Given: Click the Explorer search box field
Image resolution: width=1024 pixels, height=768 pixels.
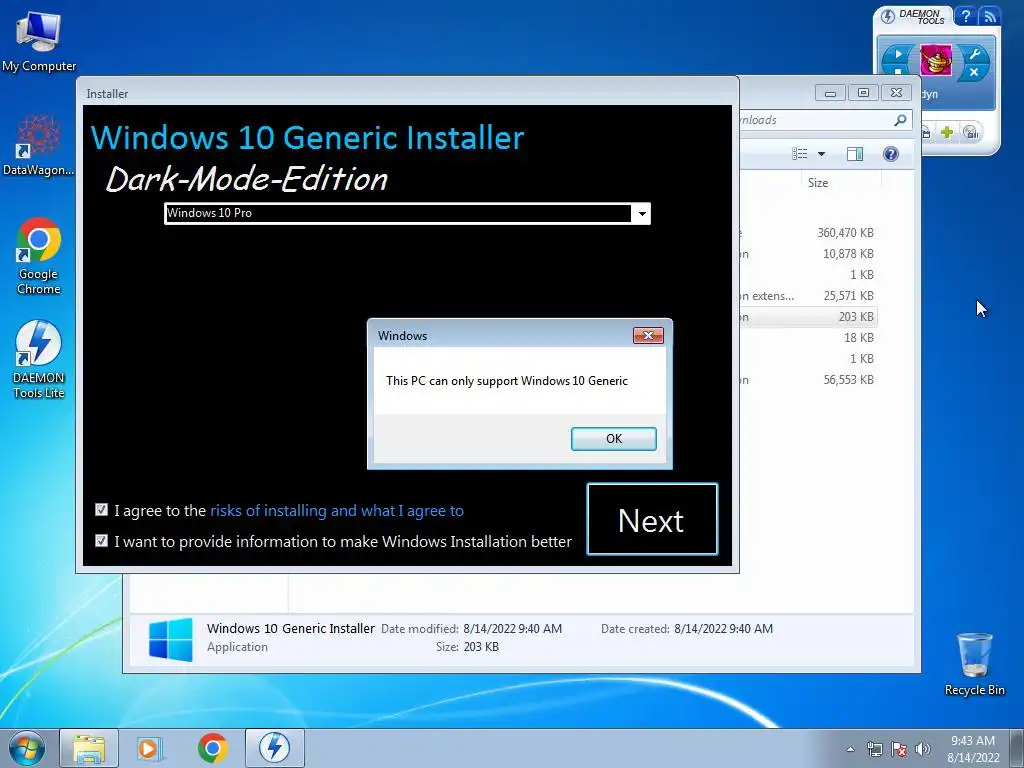Looking at the screenshot, I should pos(825,120).
